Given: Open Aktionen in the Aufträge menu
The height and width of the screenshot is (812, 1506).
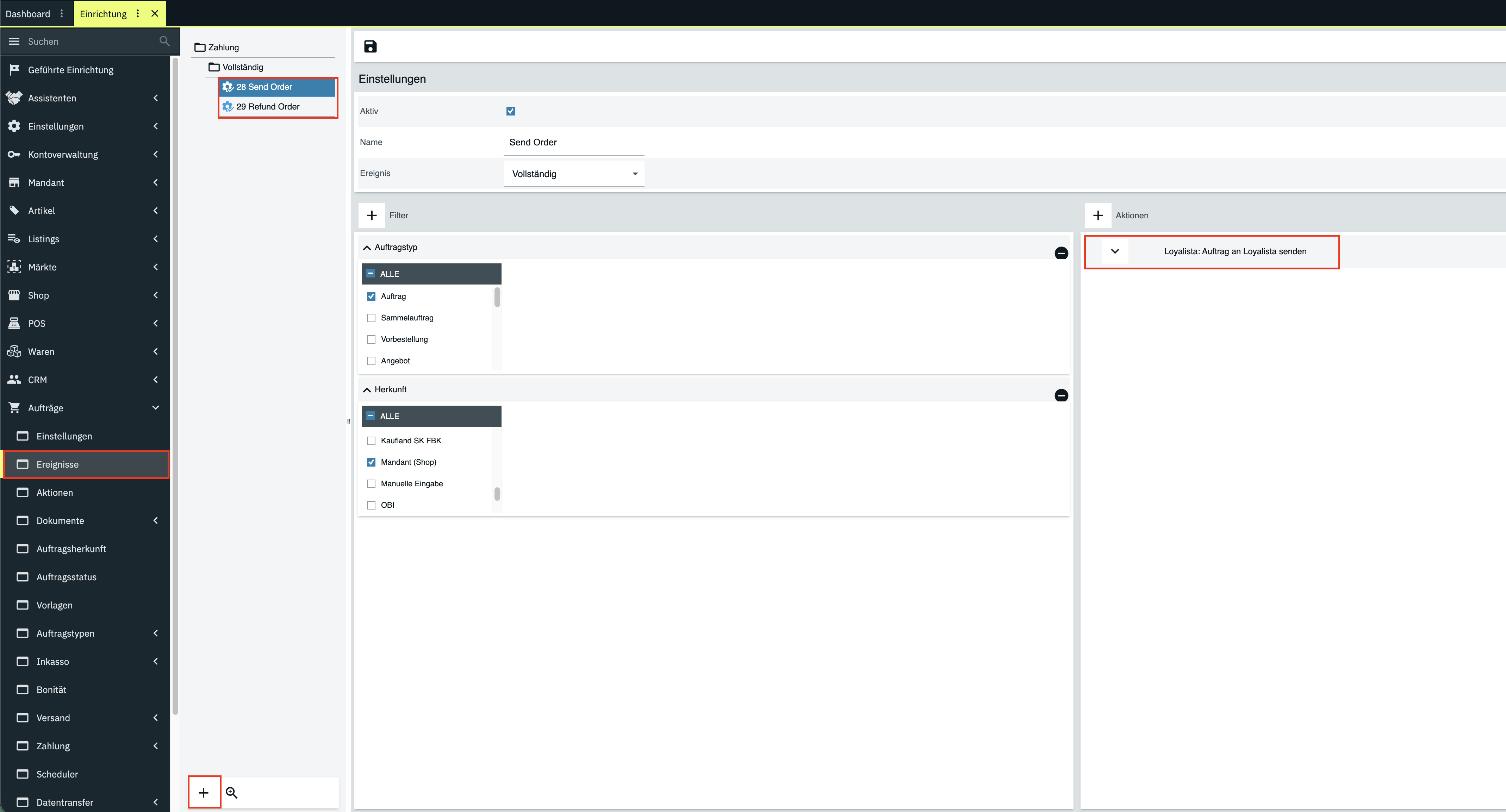Looking at the screenshot, I should [54, 492].
